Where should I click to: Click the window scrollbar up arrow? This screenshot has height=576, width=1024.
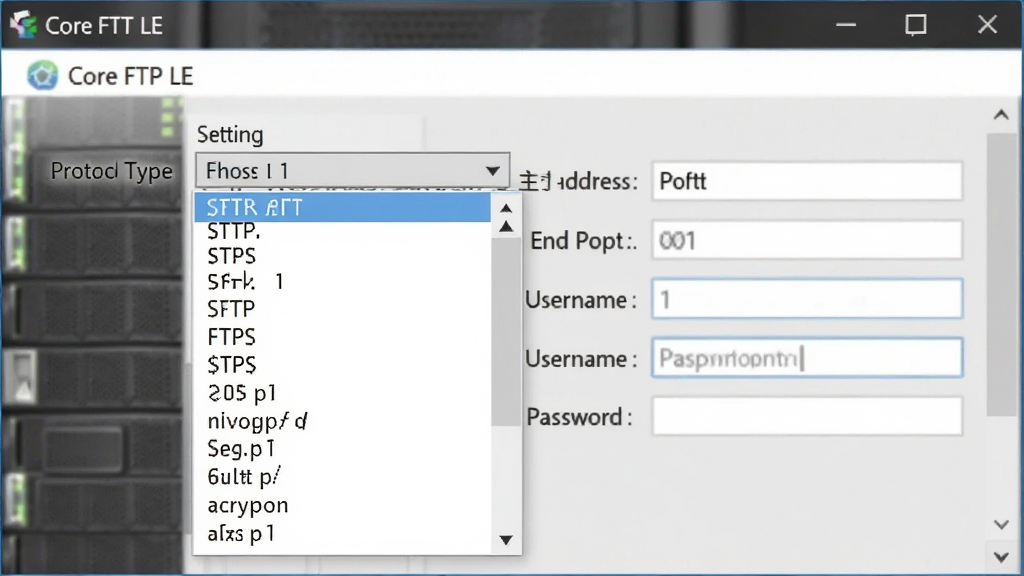coord(1001,116)
